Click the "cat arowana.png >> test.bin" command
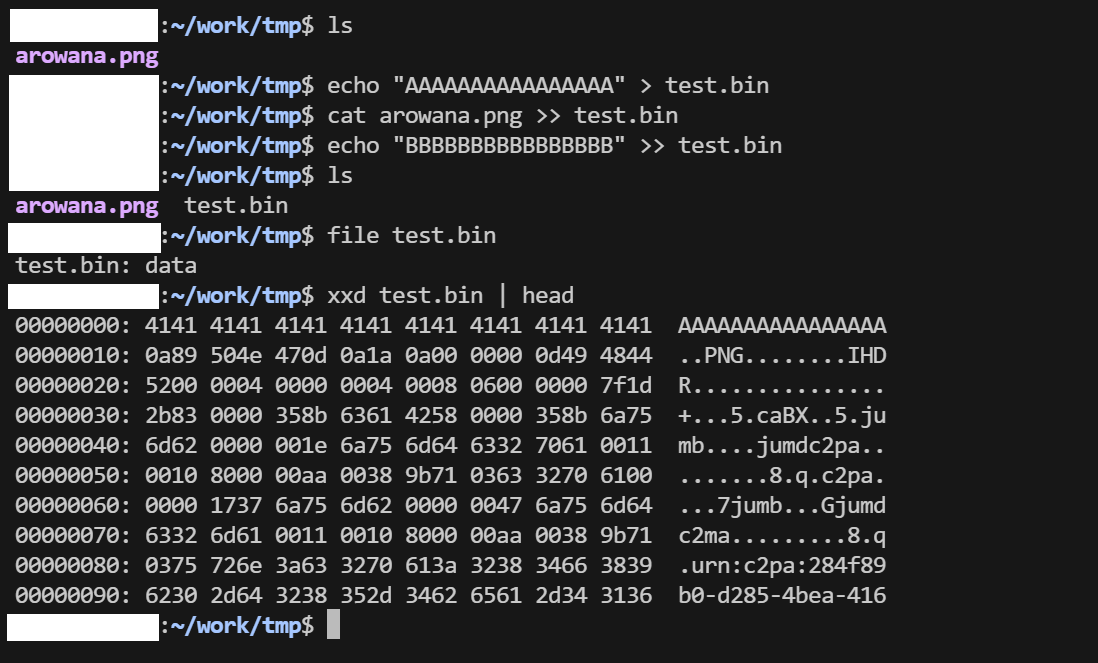The height and width of the screenshot is (663, 1098). click(x=502, y=116)
